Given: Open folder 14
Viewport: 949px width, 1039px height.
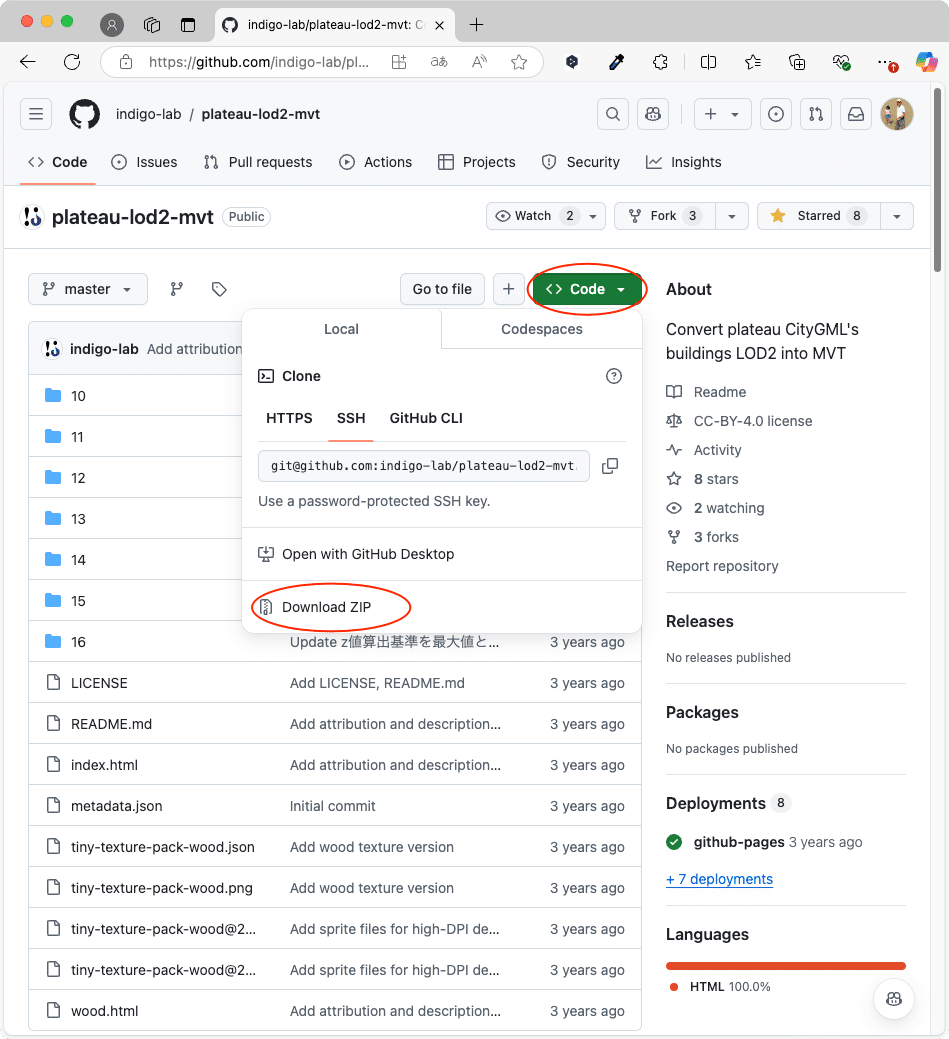Looking at the screenshot, I should point(78,561).
